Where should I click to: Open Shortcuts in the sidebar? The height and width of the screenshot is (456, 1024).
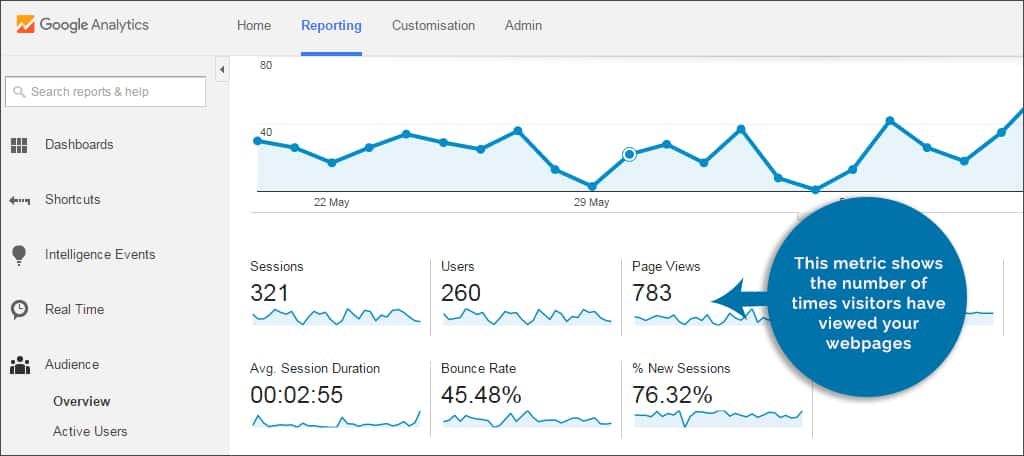tap(72, 199)
